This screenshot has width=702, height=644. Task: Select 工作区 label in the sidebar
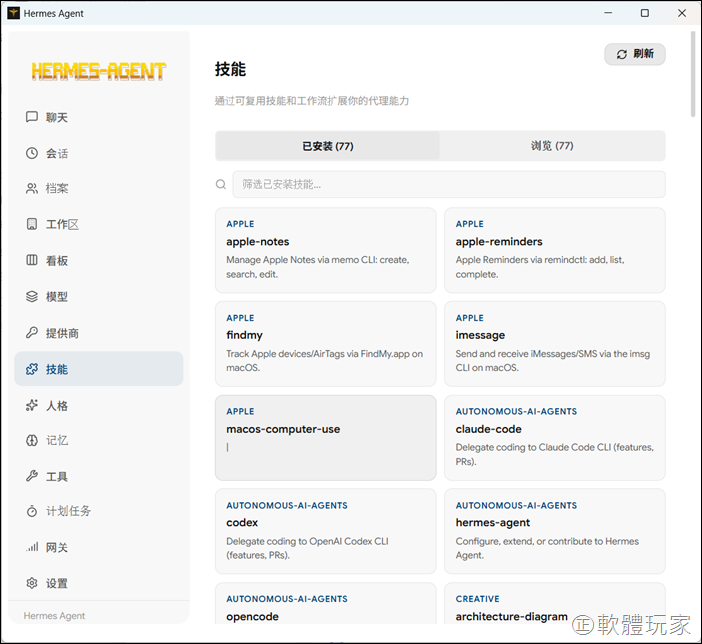pos(62,224)
